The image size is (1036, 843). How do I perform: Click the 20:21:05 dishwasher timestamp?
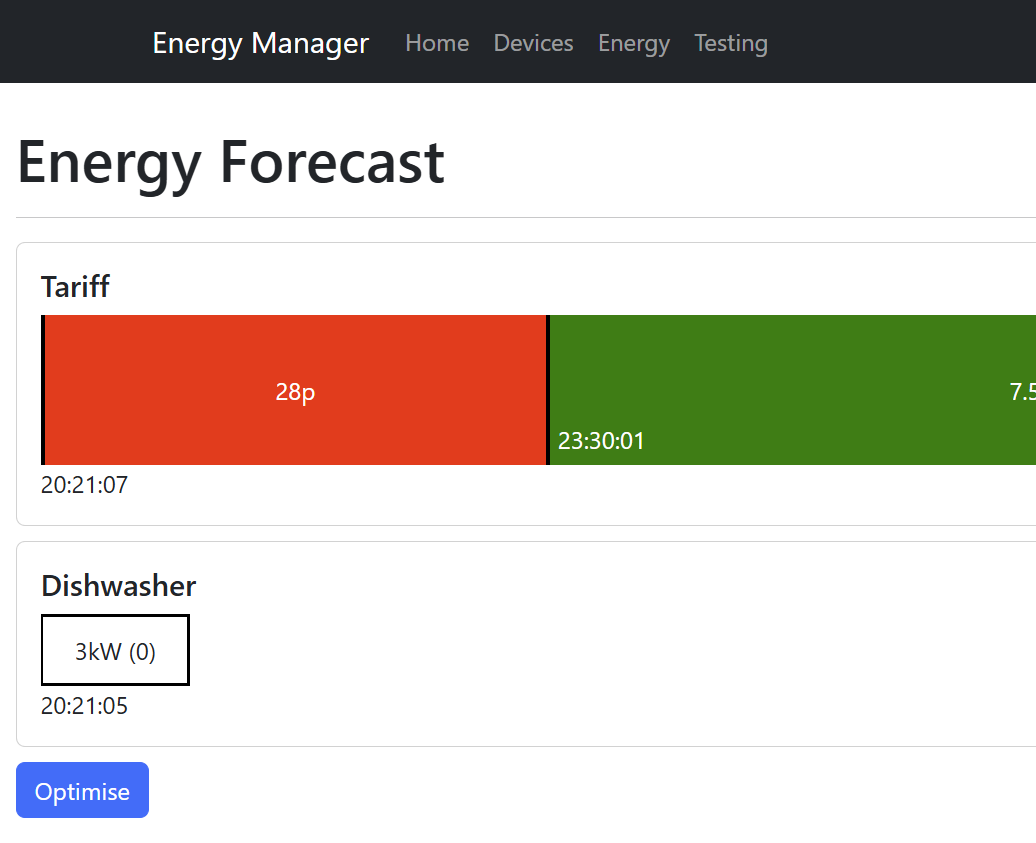click(x=84, y=706)
